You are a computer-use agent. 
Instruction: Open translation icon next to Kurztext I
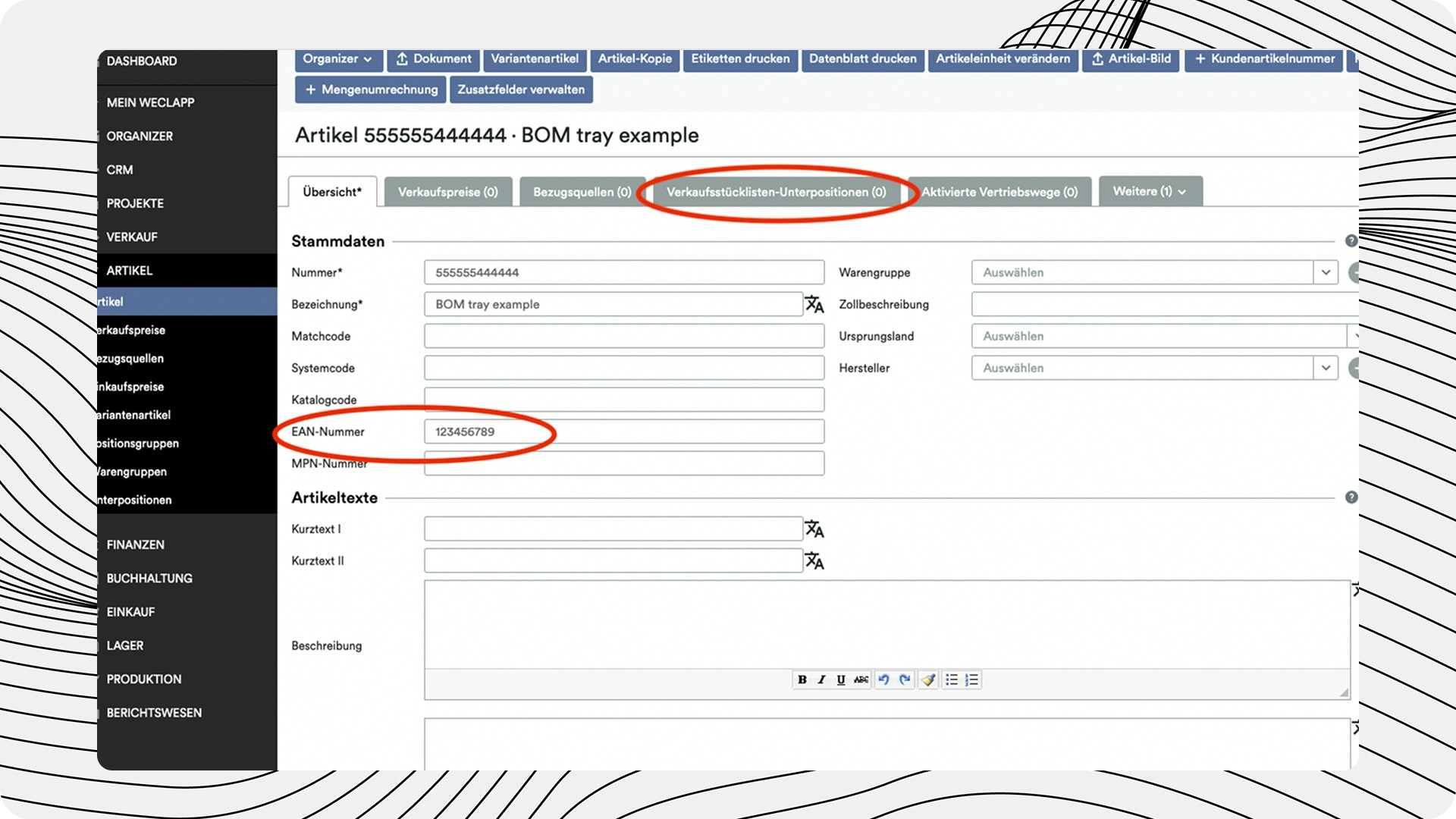[814, 529]
